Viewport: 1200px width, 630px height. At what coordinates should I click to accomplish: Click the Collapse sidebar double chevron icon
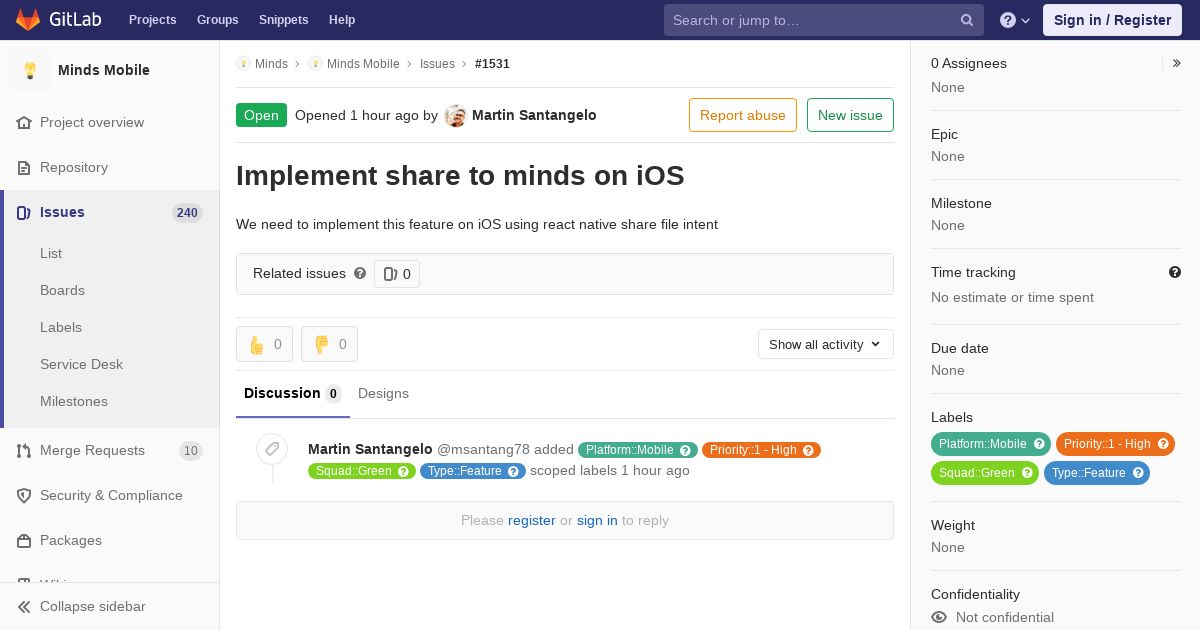[x=24, y=606]
